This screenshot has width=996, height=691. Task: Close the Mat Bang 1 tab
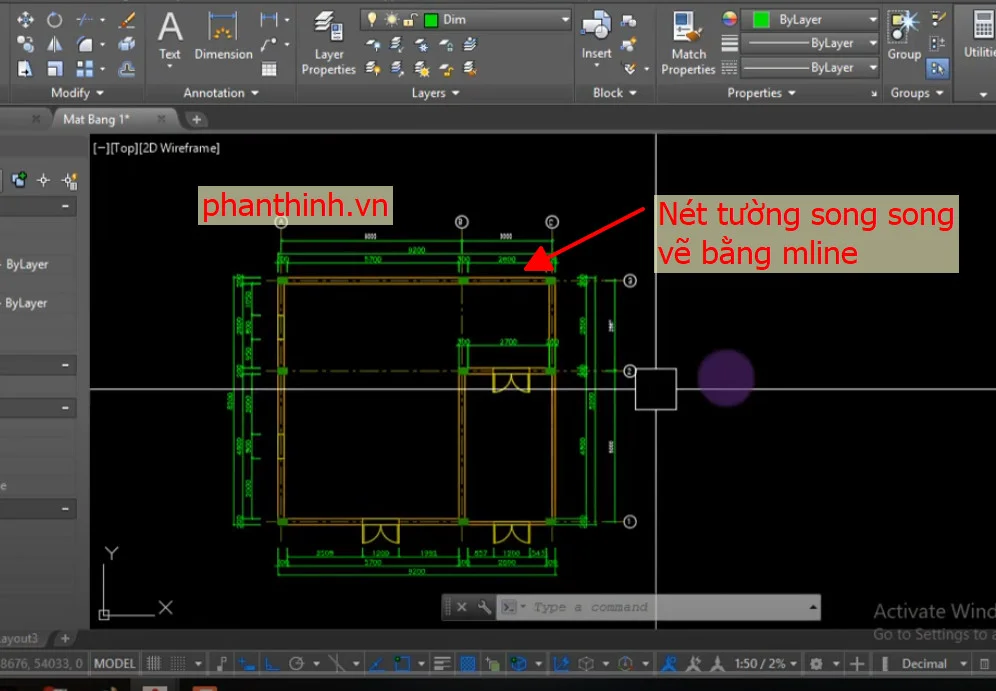click(161, 119)
